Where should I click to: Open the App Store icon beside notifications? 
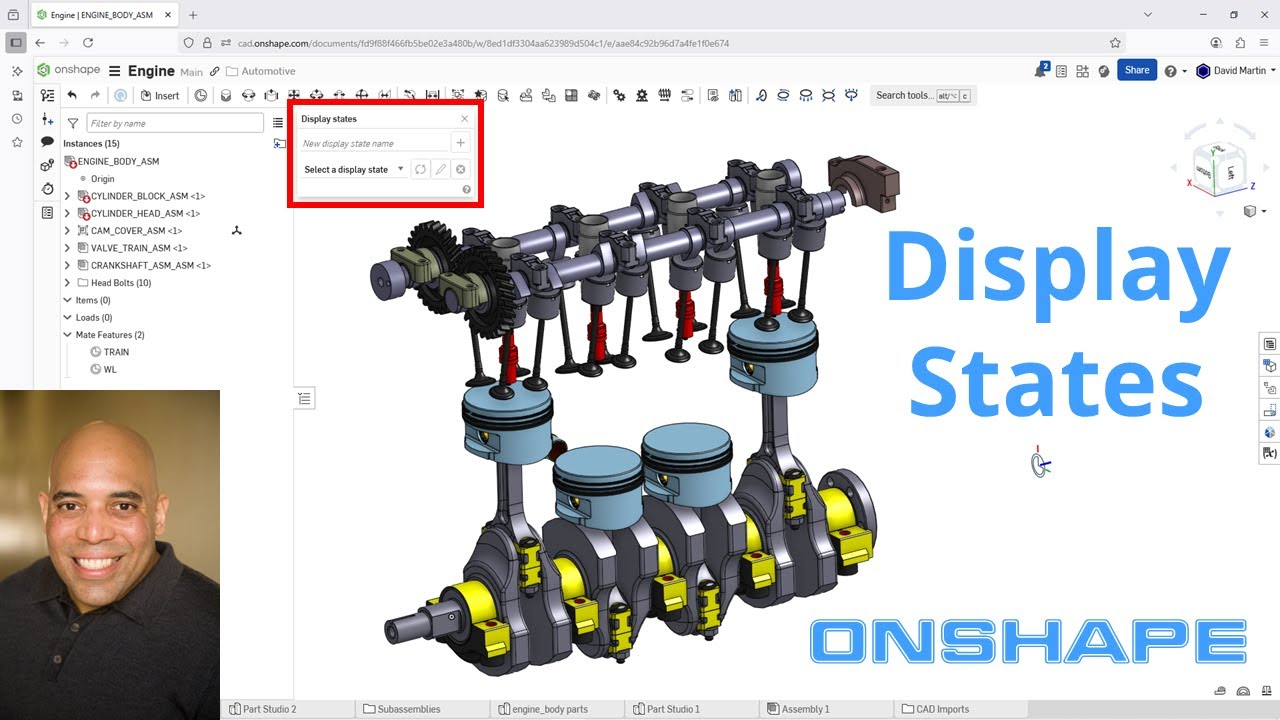click(x=1082, y=71)
